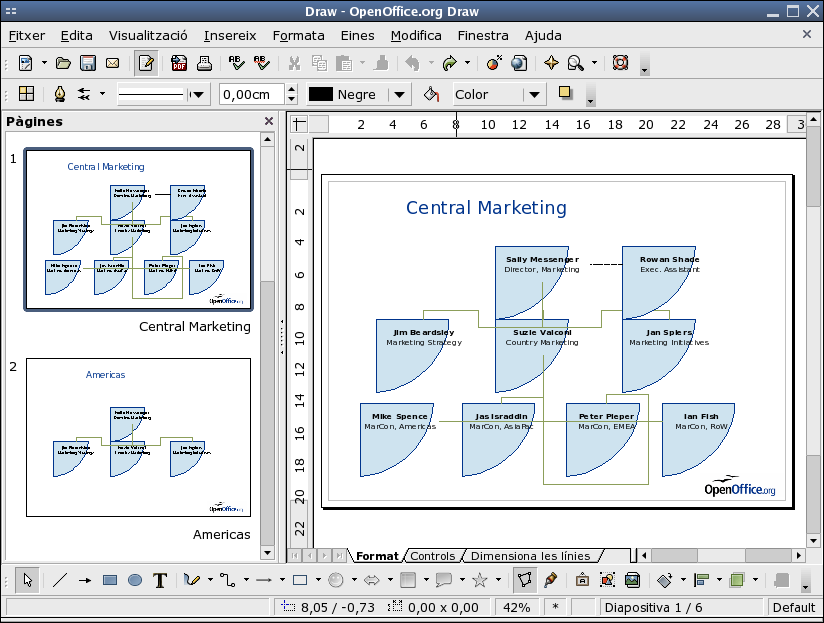This screenshot has width=824, height=623.
Task: Open the Fitxer menu
Action: (x=27, y=36)
